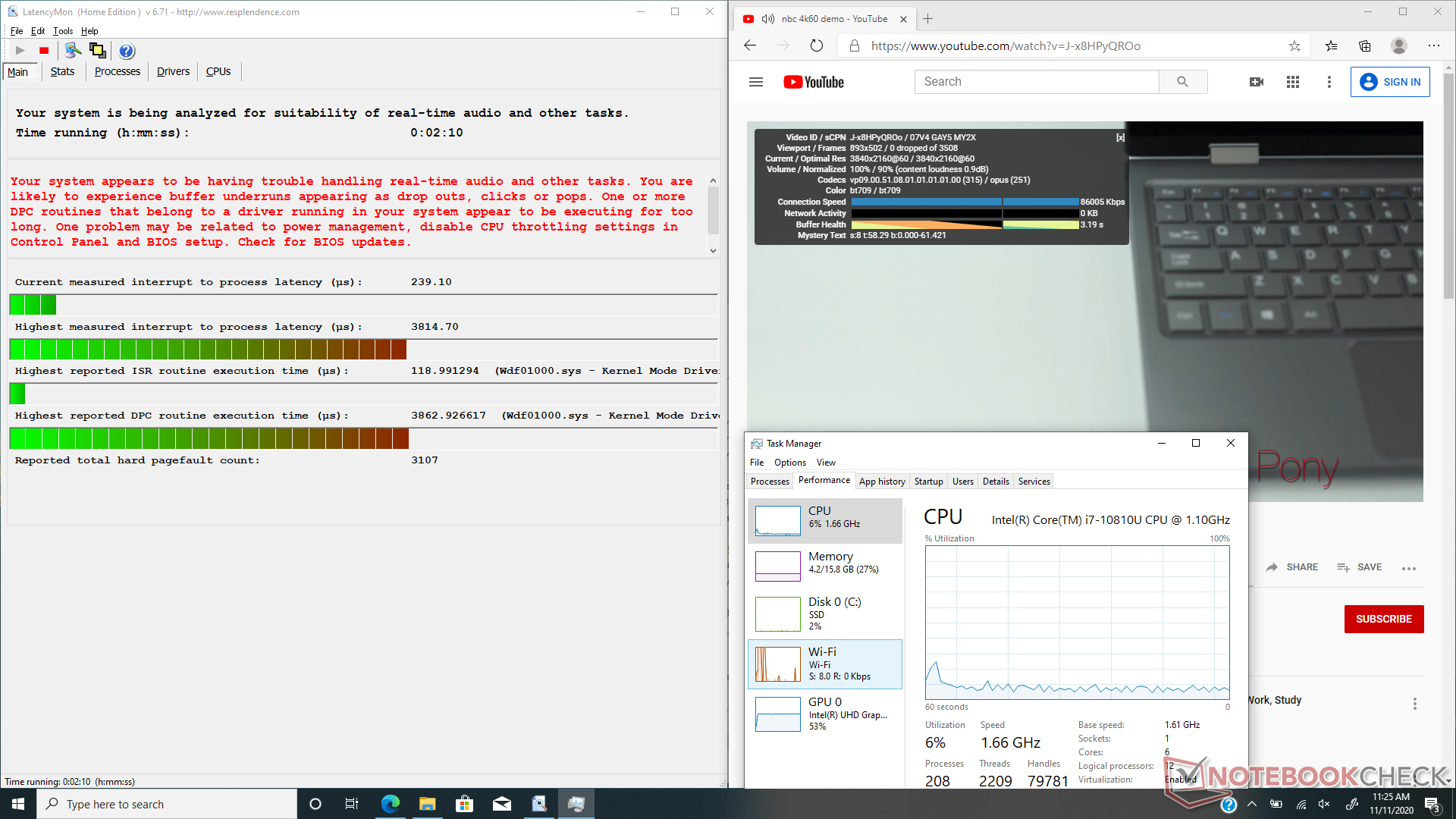Image resolution: width=1456 pixels, height=819 pixels.
Task: Click the red SUBSCRIBE button
Action: click(1384, 619)
